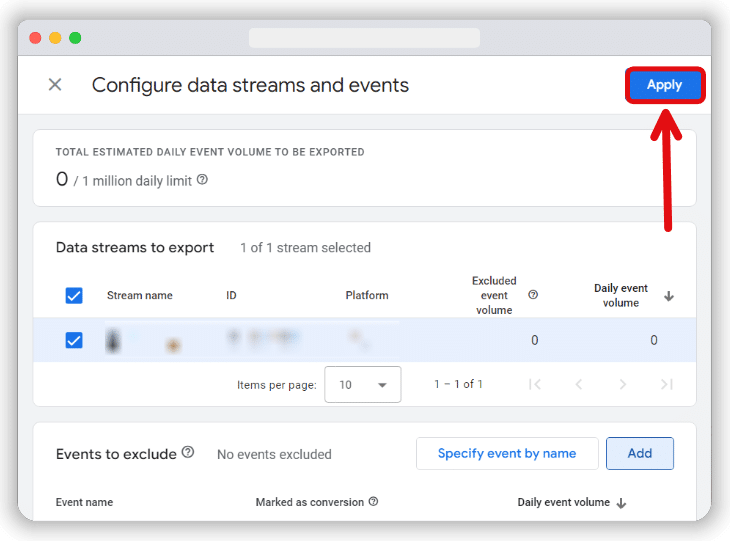Click the yellow macOS minimize window button
This screenshot has width=730, height=541.
[55, 38]
